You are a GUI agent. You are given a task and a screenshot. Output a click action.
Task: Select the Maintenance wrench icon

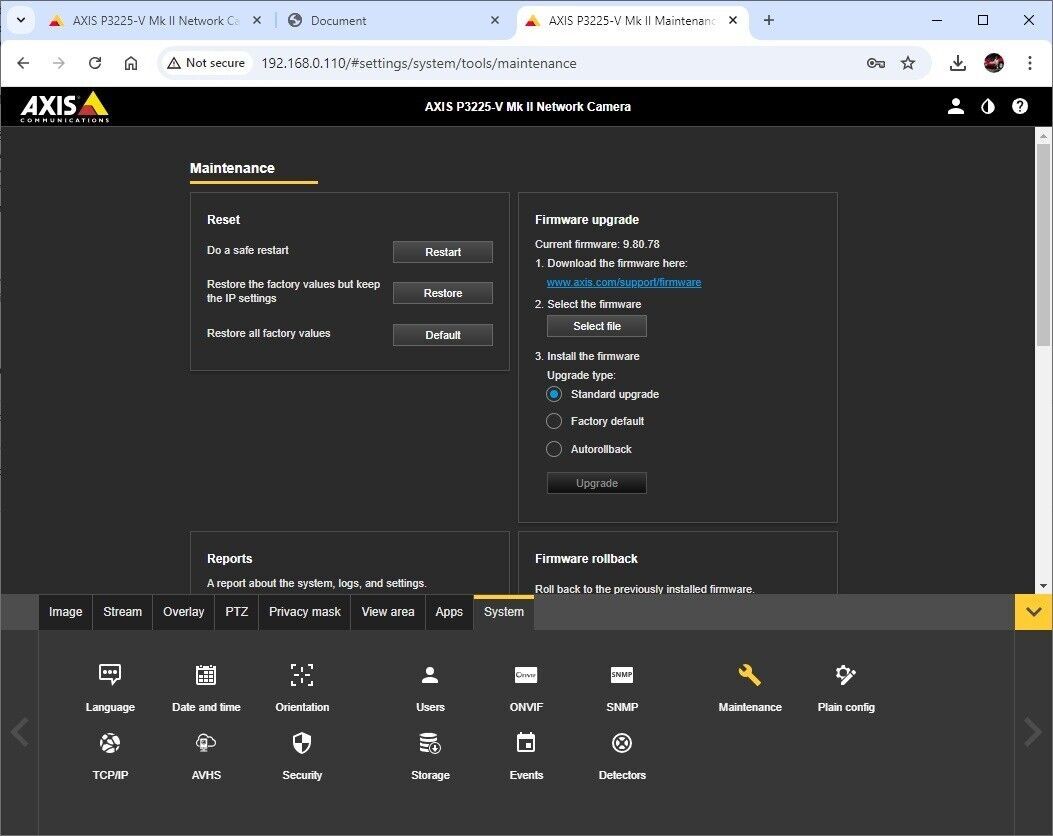coord(749,674)
